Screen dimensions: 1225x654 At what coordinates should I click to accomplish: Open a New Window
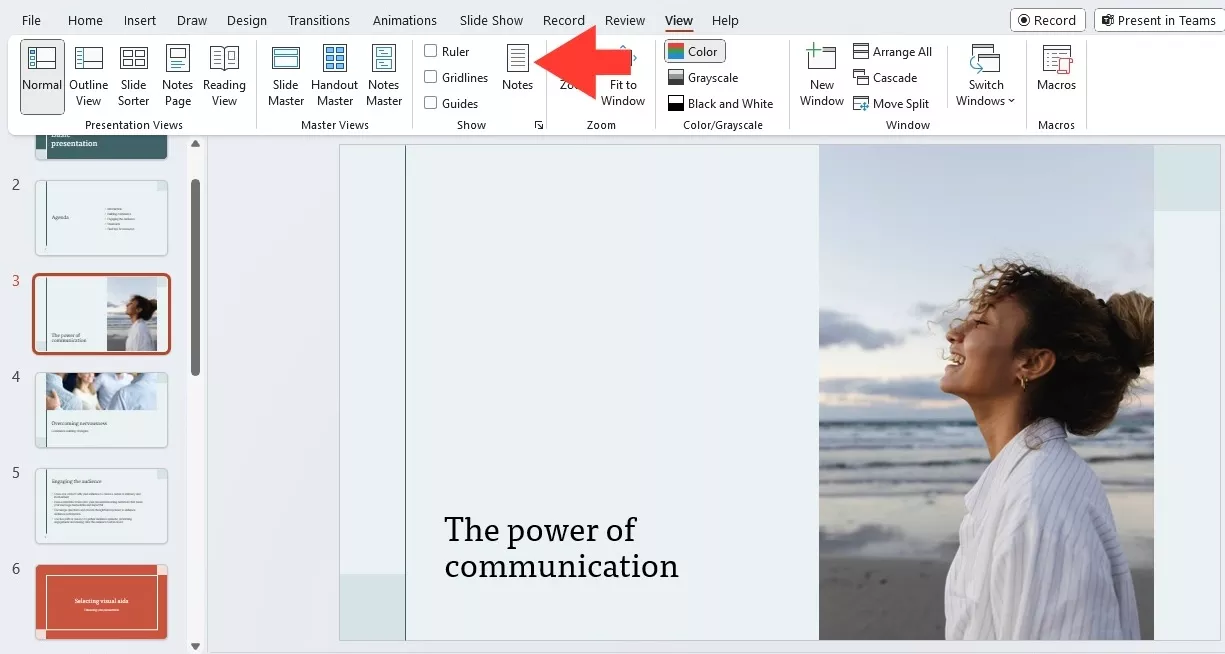822,75
